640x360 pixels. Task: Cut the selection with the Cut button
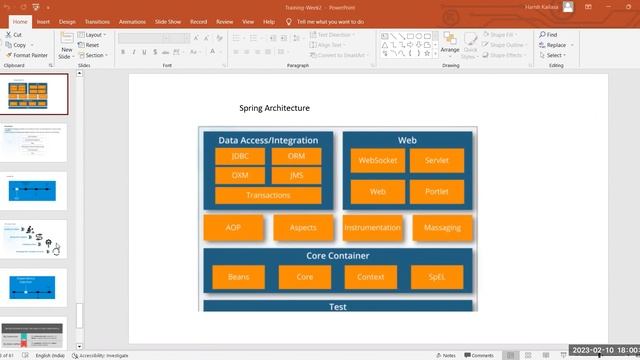(13, 35)
